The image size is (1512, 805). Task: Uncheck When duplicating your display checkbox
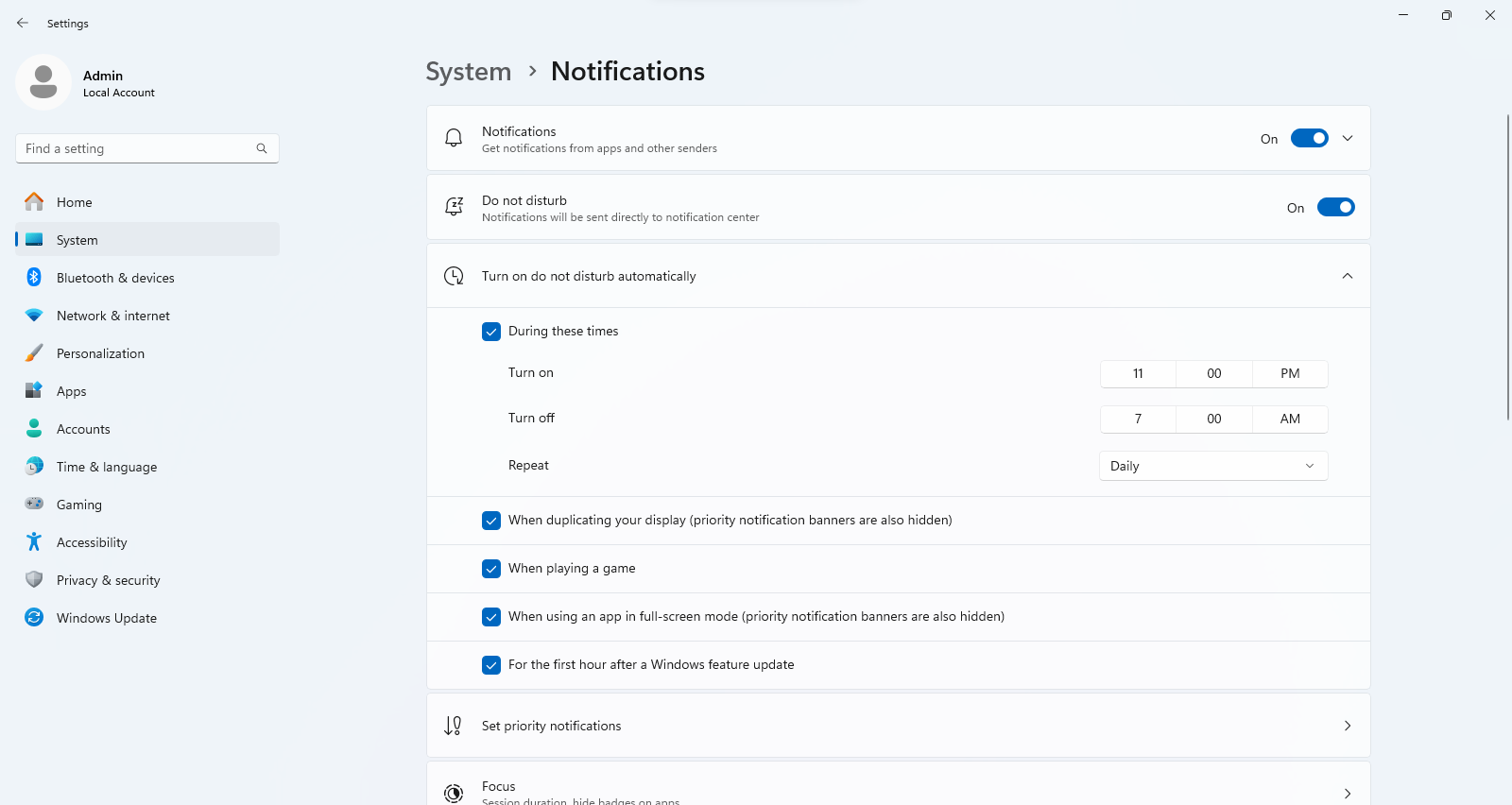pyautogui.click(x=491, y=521)
